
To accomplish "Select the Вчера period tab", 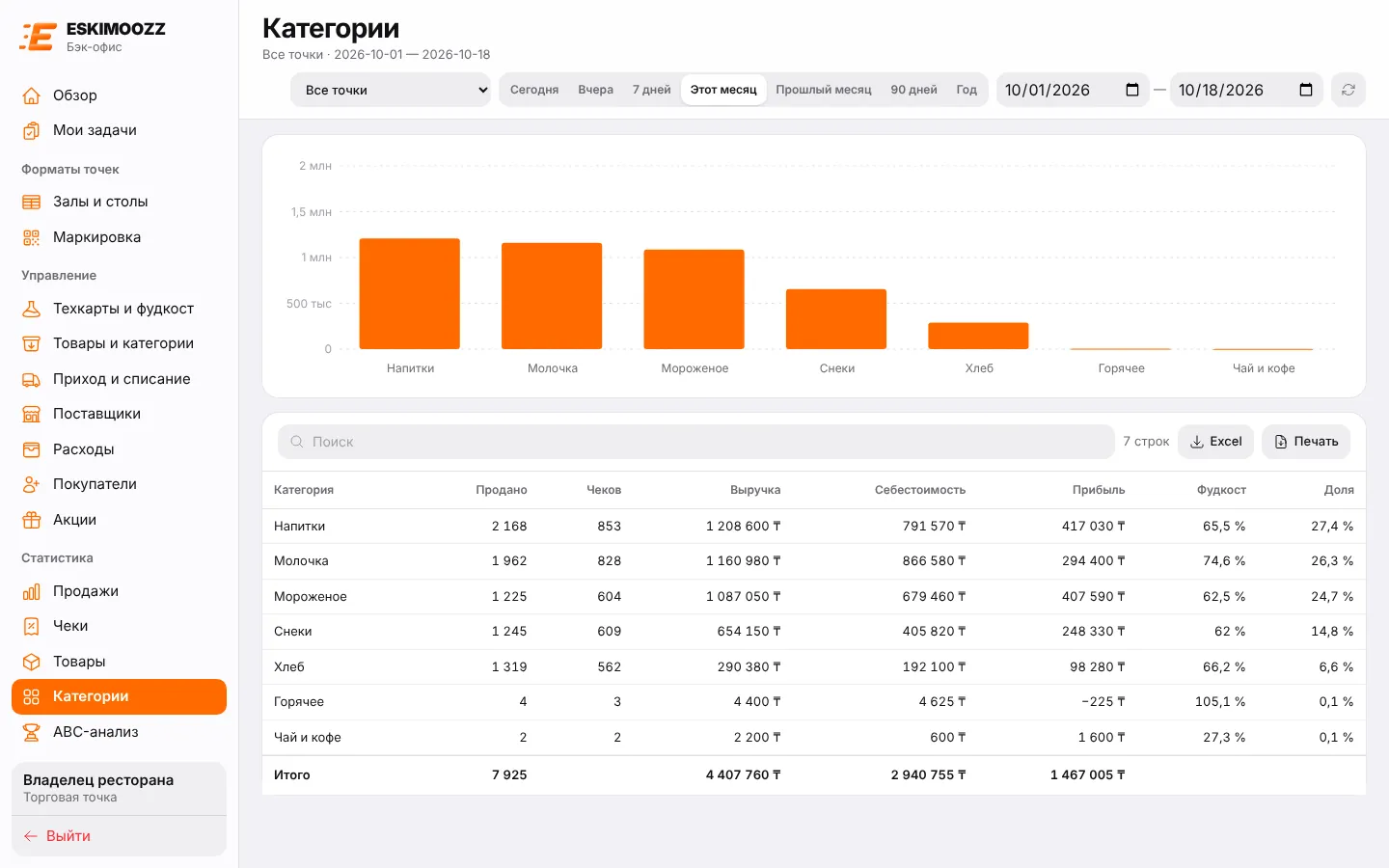I will 596,90.
